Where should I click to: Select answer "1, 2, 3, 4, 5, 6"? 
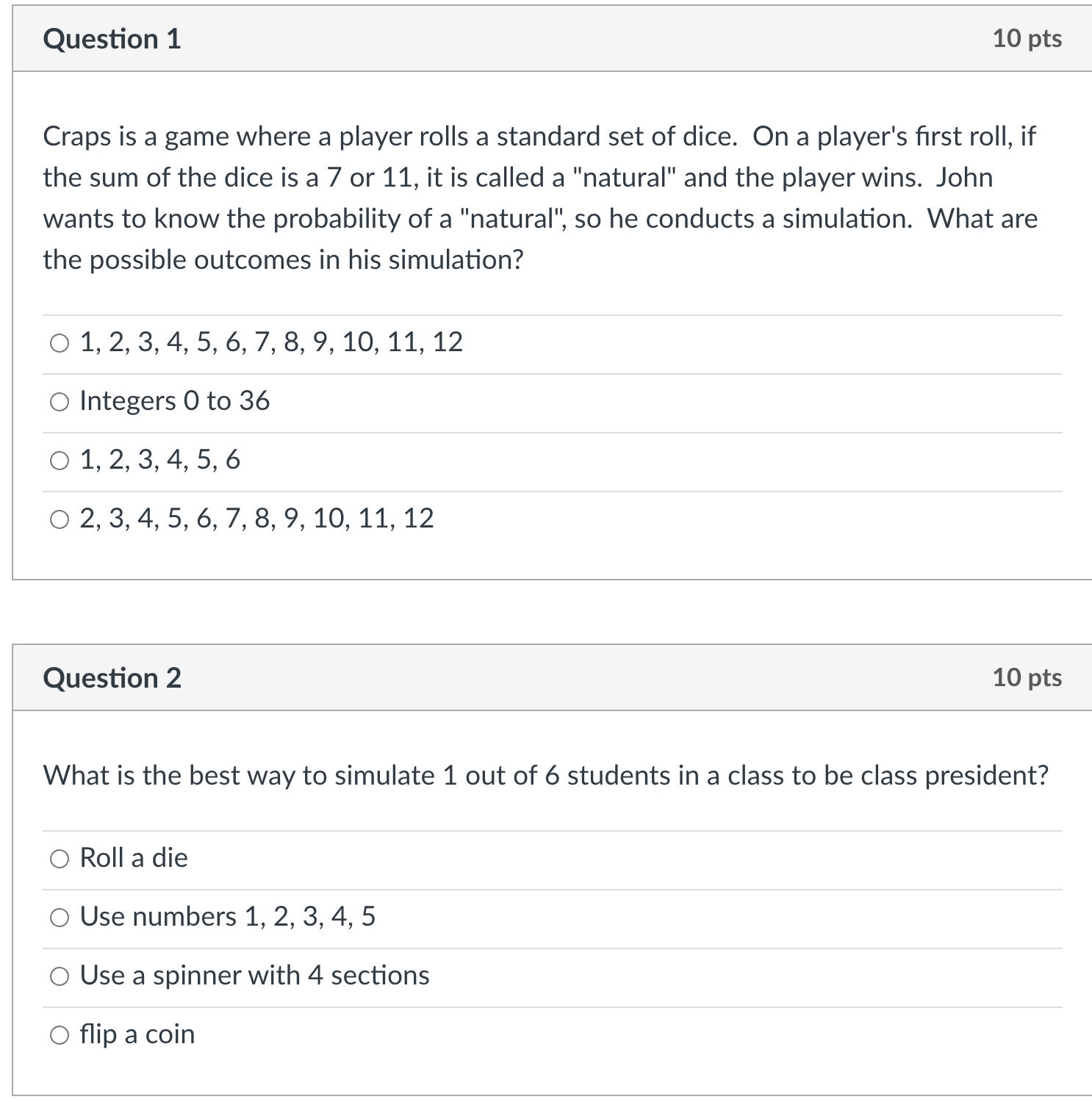[x=60, y=460]
